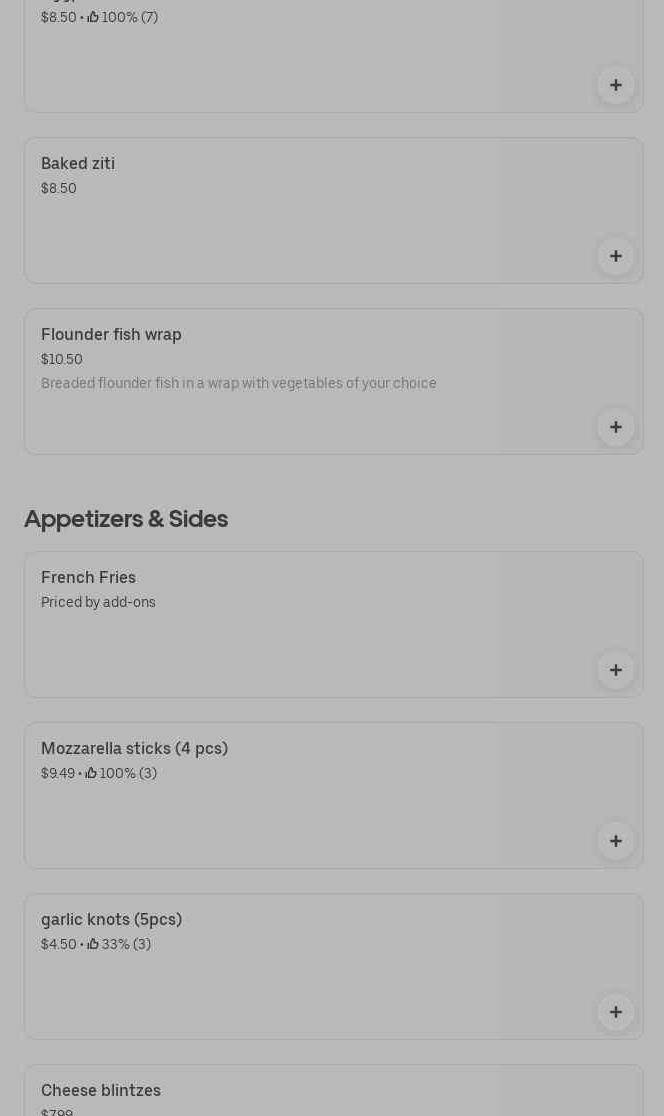The image size is (664, 1116).
Task: Add Baked ziti with its plus button
Action: coord(616,256)
